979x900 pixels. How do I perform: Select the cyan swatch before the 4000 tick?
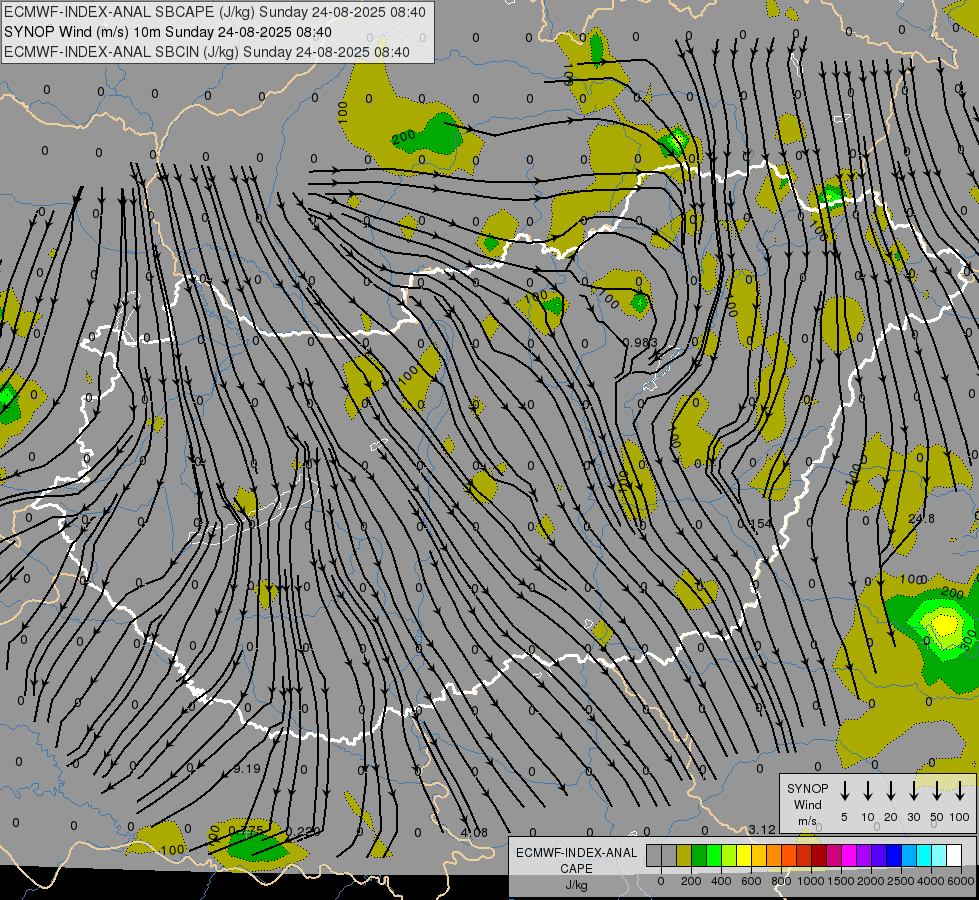(x=924, y=856)
